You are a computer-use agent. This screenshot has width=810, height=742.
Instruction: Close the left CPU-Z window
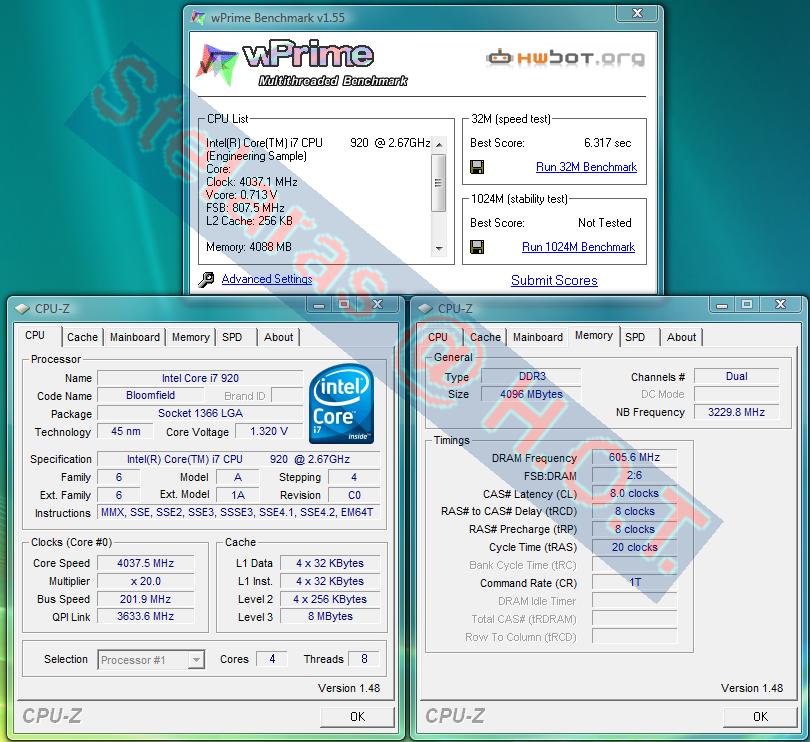point(378,305)
